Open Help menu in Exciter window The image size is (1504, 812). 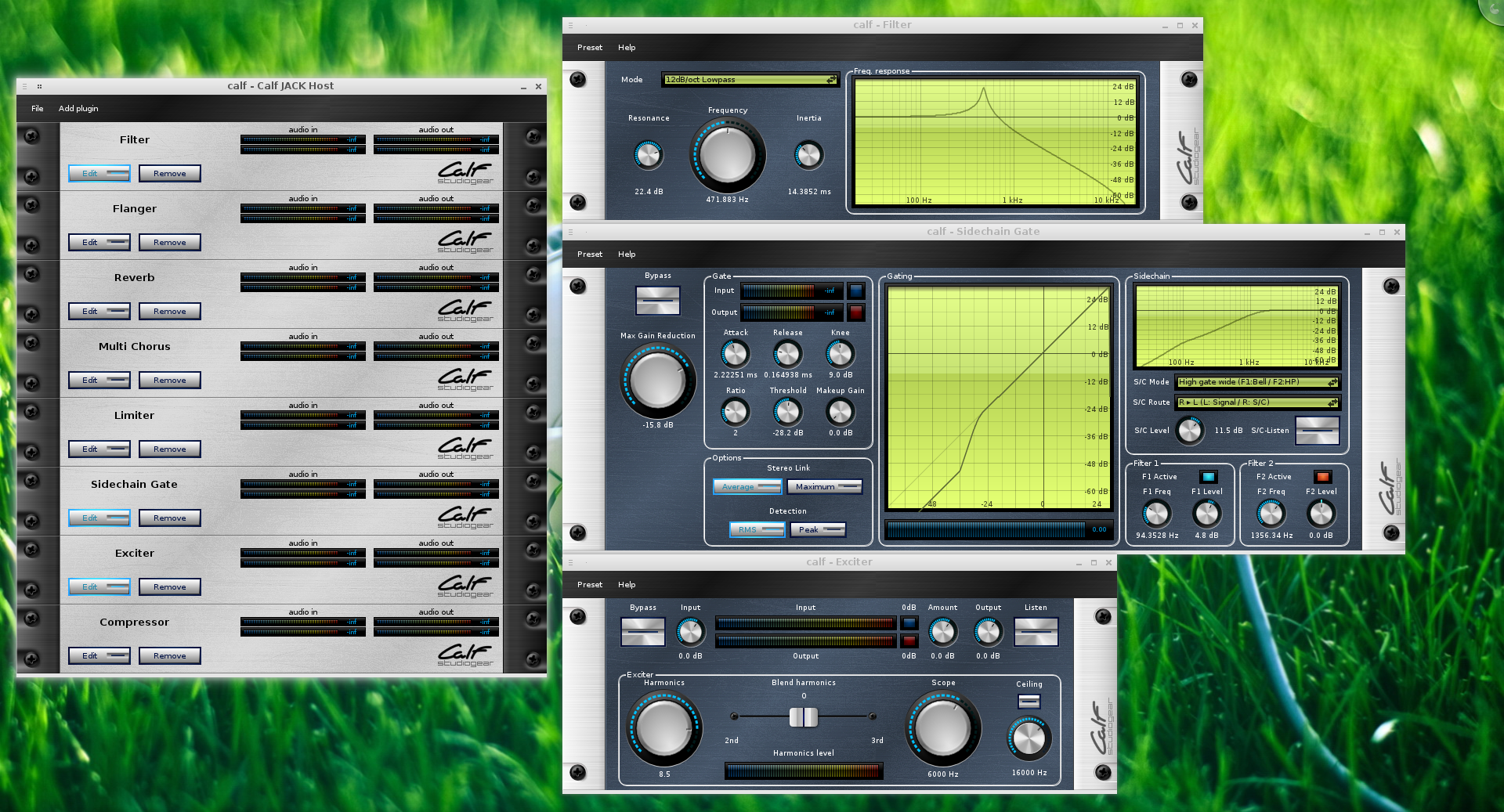point(627,585)
